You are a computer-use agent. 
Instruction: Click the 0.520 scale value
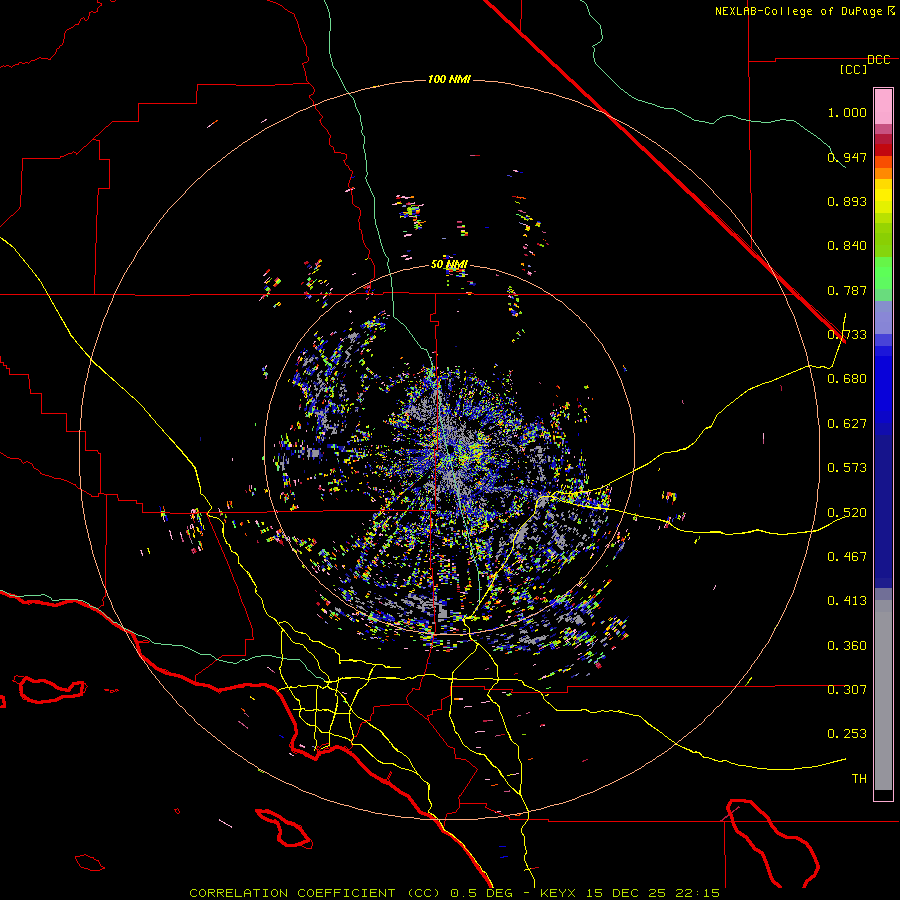[847, 513]
